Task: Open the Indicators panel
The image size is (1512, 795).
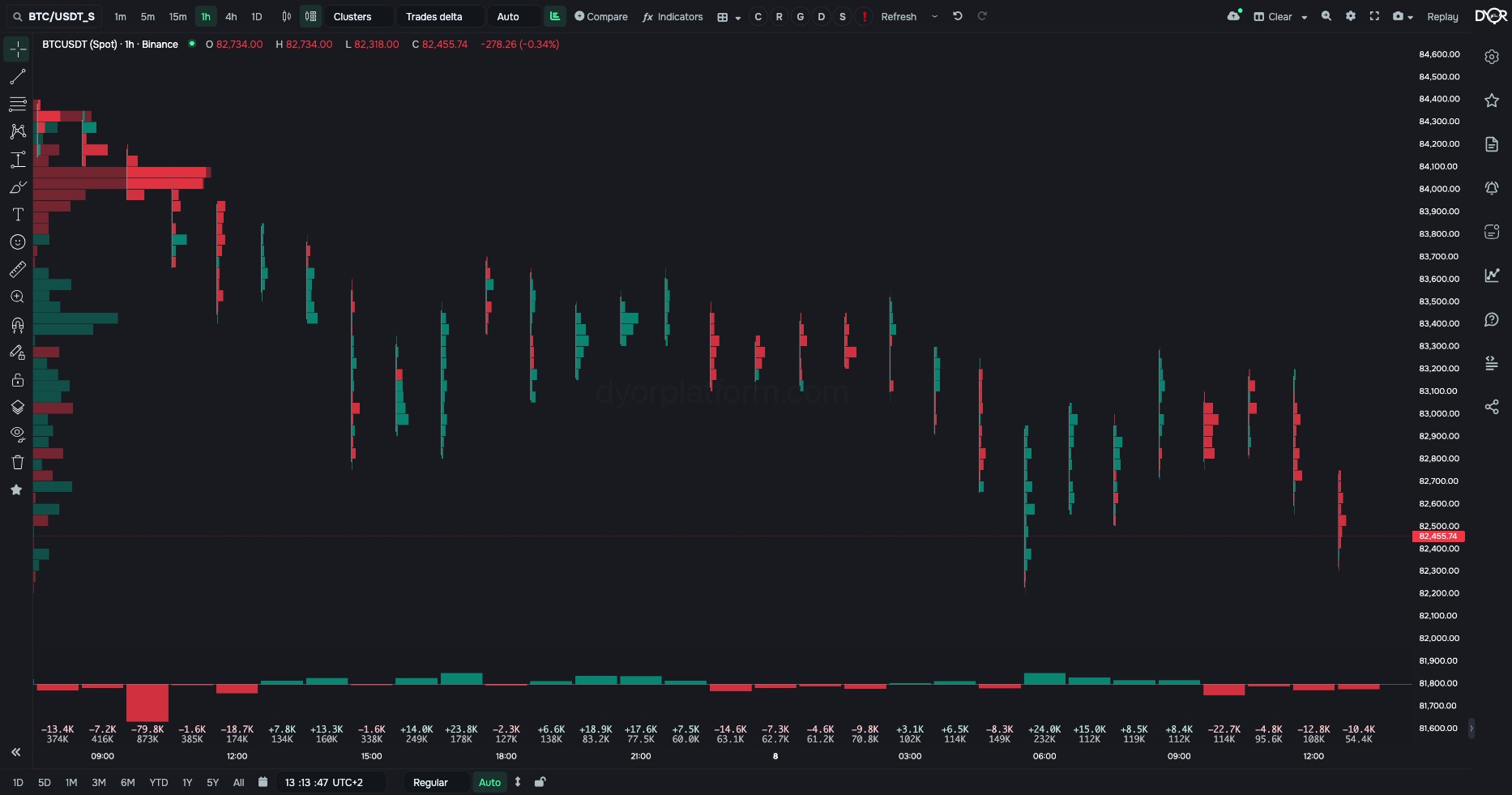Action: tap(673, 16)
